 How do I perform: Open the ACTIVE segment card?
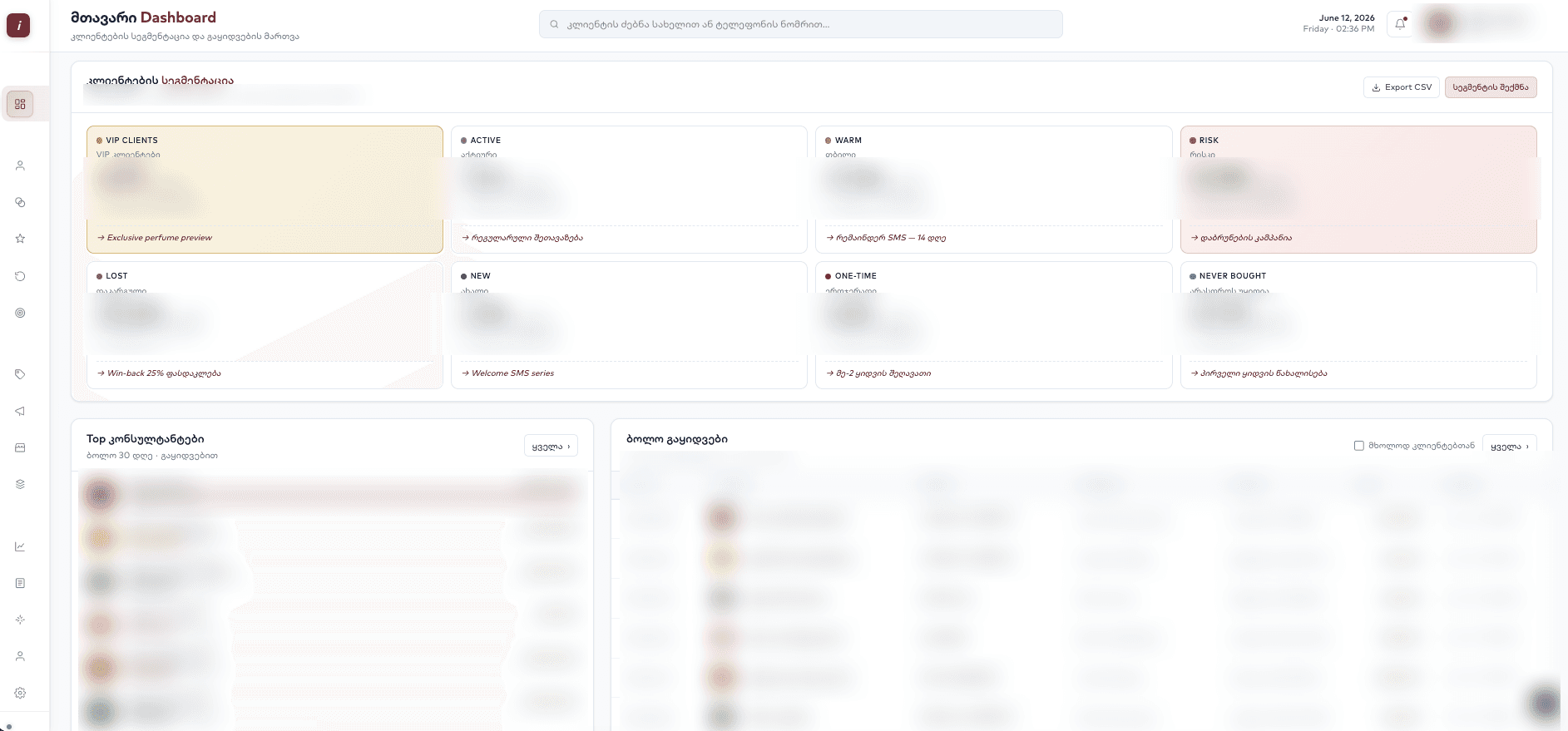[629, 190]
